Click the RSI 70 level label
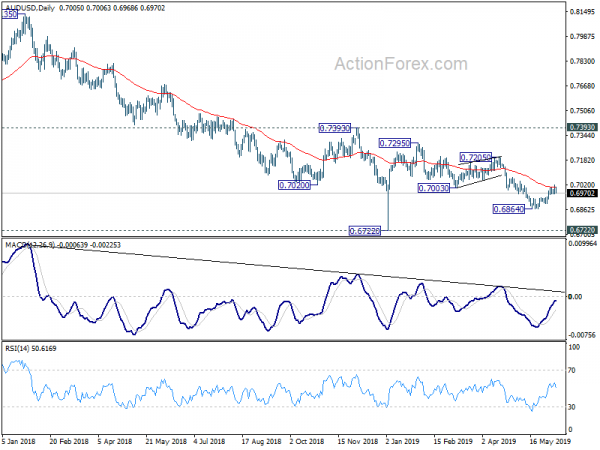 point(572,370)
